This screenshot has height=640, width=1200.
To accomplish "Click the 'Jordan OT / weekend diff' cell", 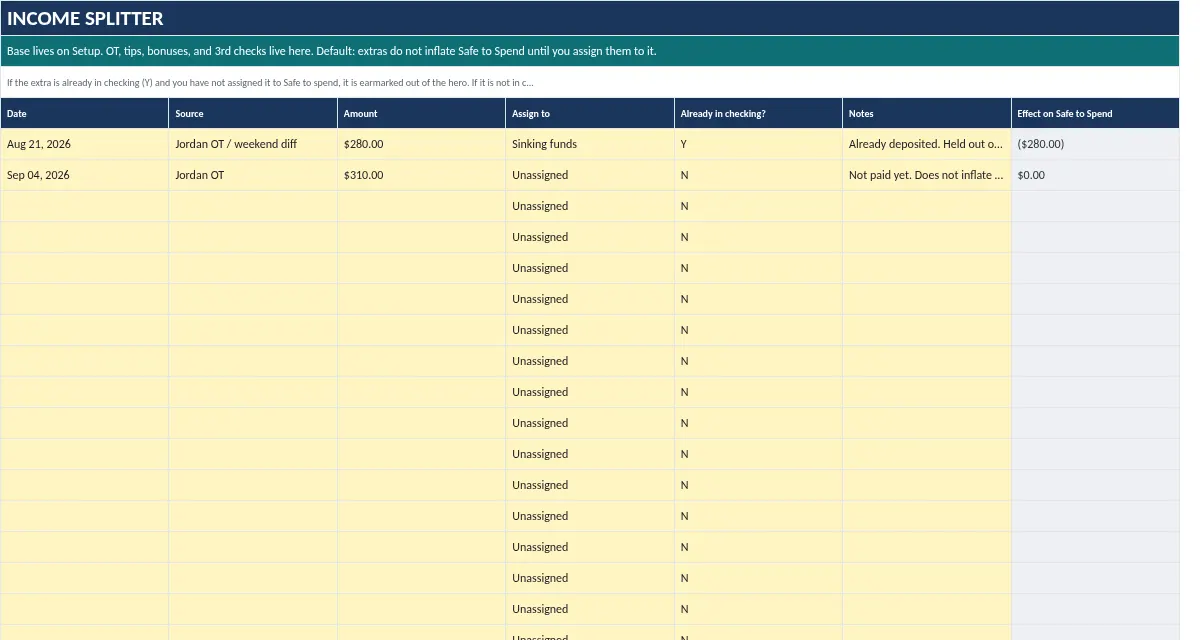I will click(253, 144).
